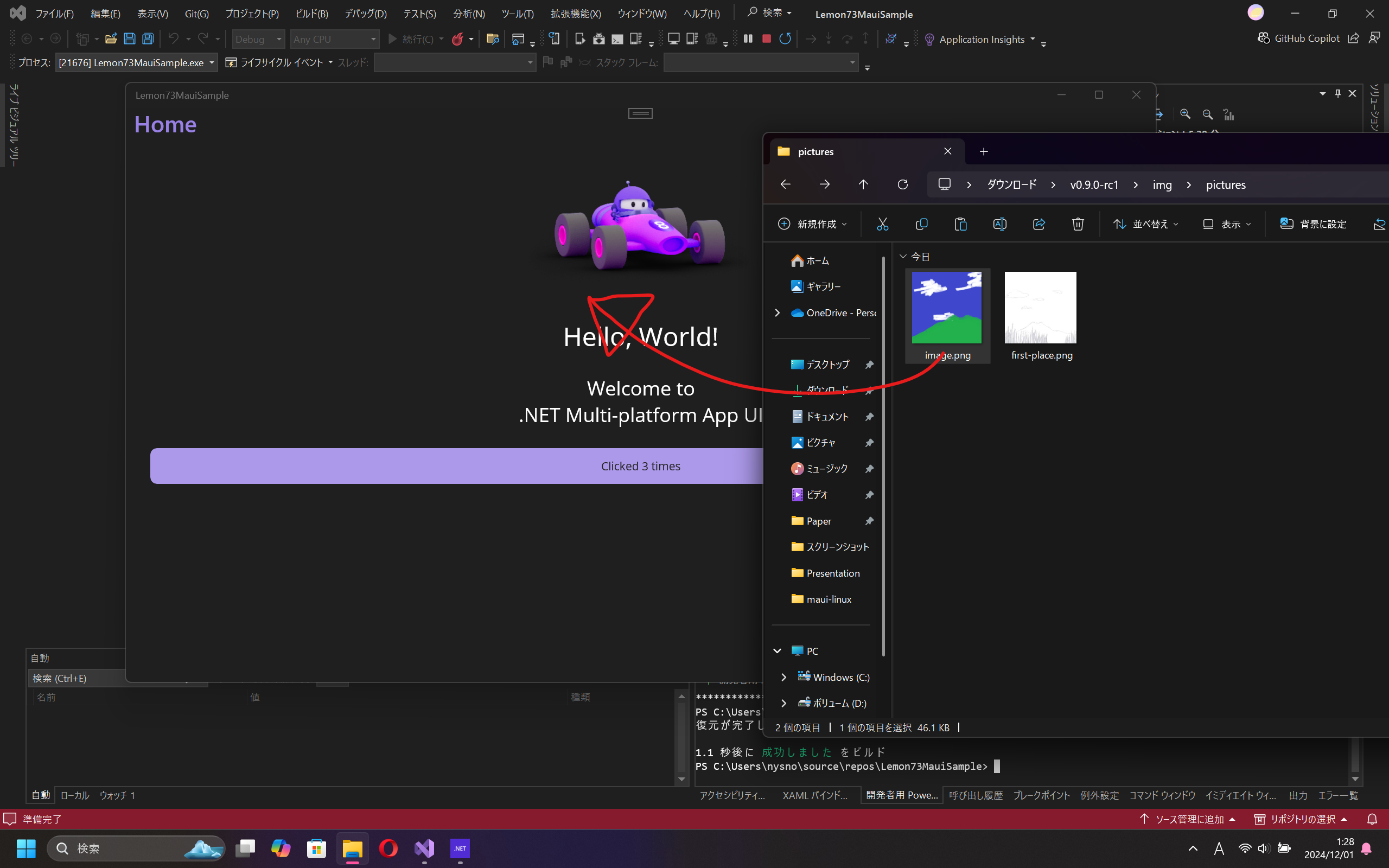Screen dimensions: 1389x868
Task: Click the Explorer refresh icon
Action: [902, 184]
